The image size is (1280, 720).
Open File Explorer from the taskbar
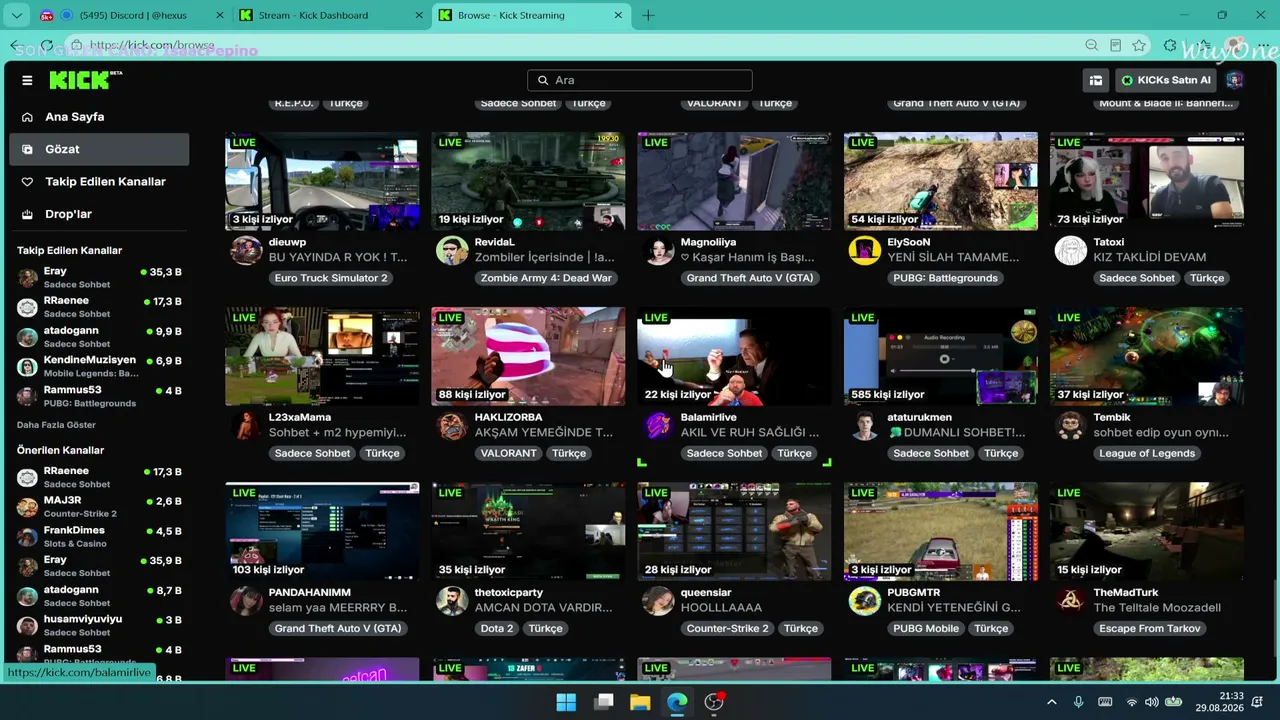pyautogui.click(x=640, y=702)
